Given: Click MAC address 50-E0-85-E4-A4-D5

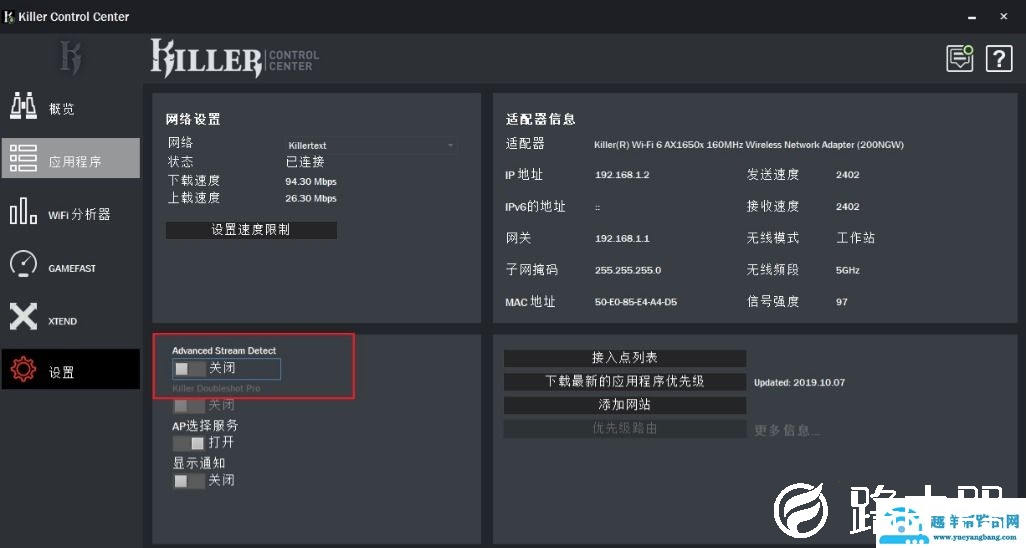Looking at the screenshot, I should click(x=636, y=302).
